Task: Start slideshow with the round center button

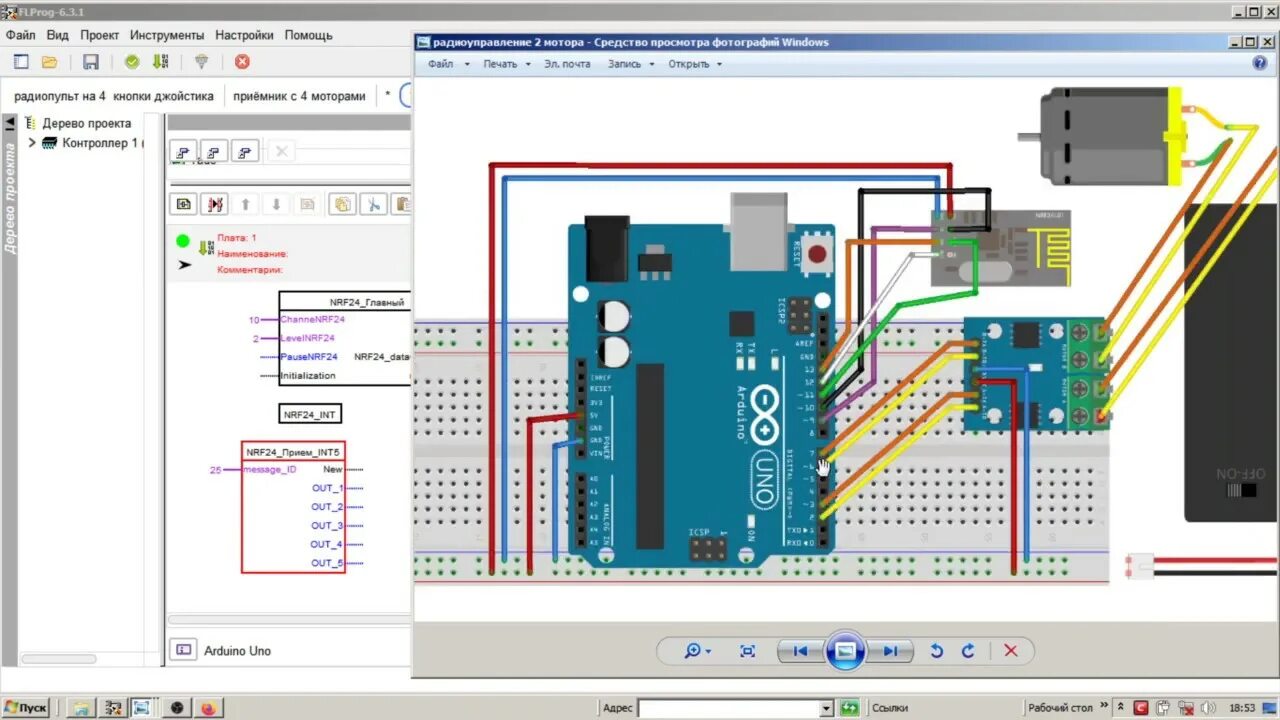Action: tap(845, 651)
